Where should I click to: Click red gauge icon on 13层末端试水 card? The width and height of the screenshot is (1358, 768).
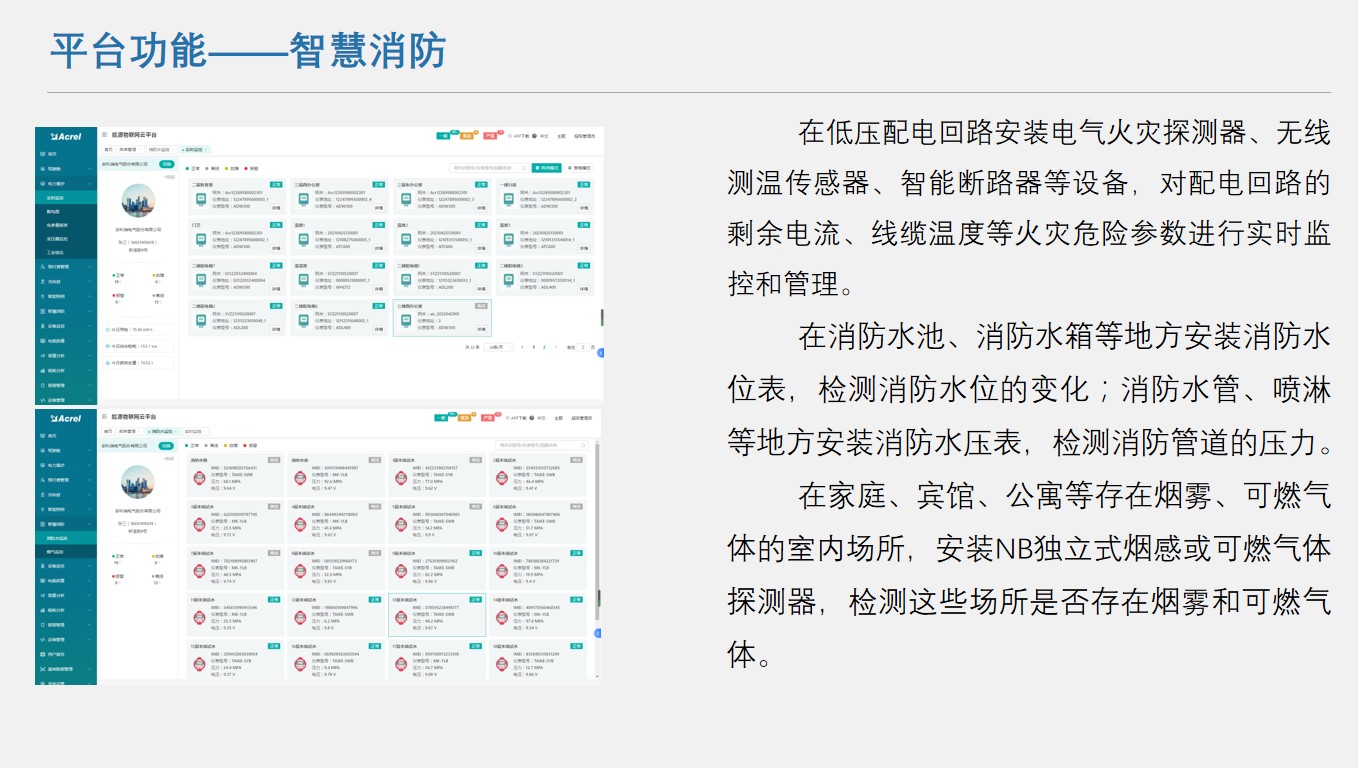[401, 617]
